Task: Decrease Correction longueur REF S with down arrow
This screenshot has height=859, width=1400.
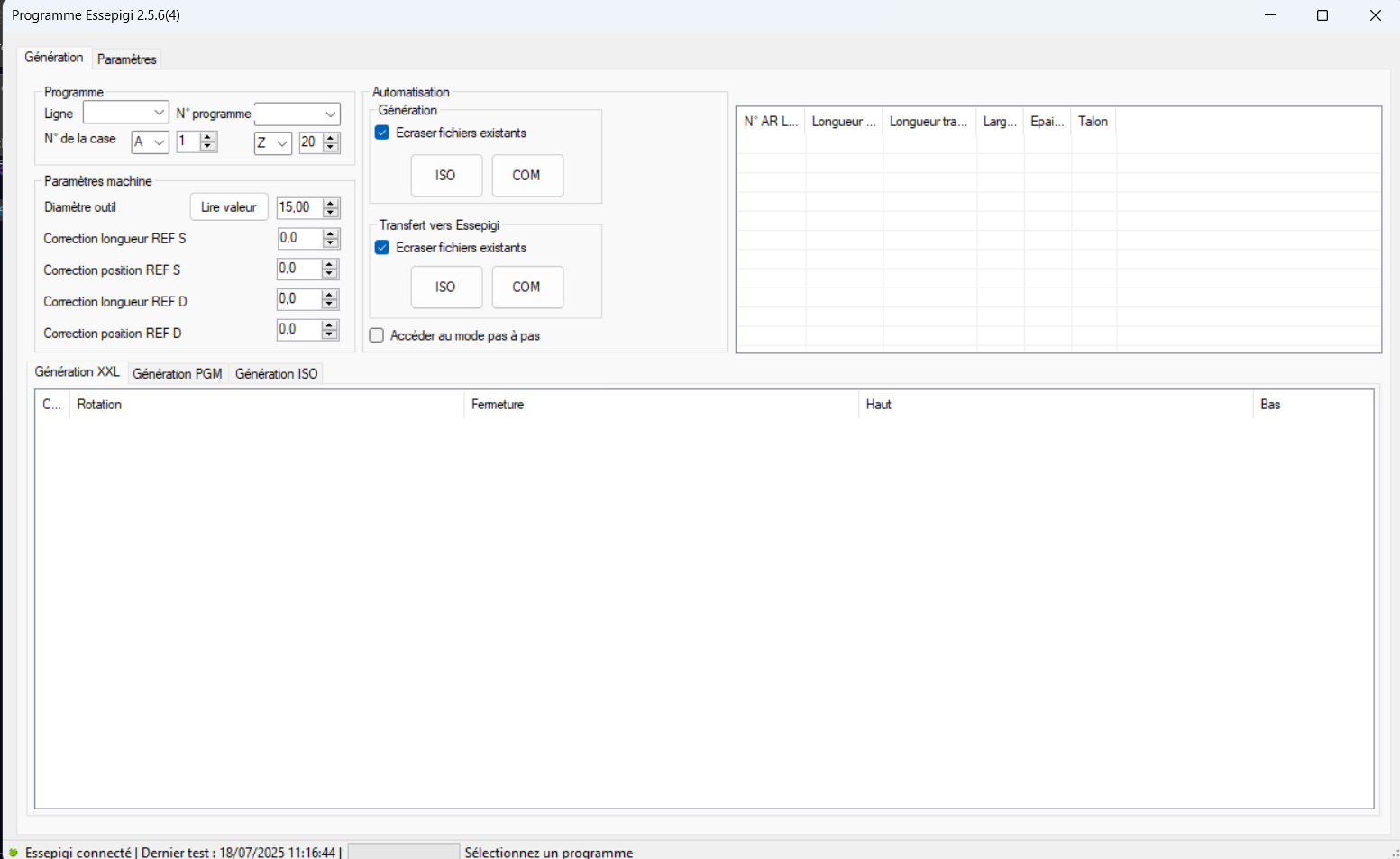Action: point(331,243)
